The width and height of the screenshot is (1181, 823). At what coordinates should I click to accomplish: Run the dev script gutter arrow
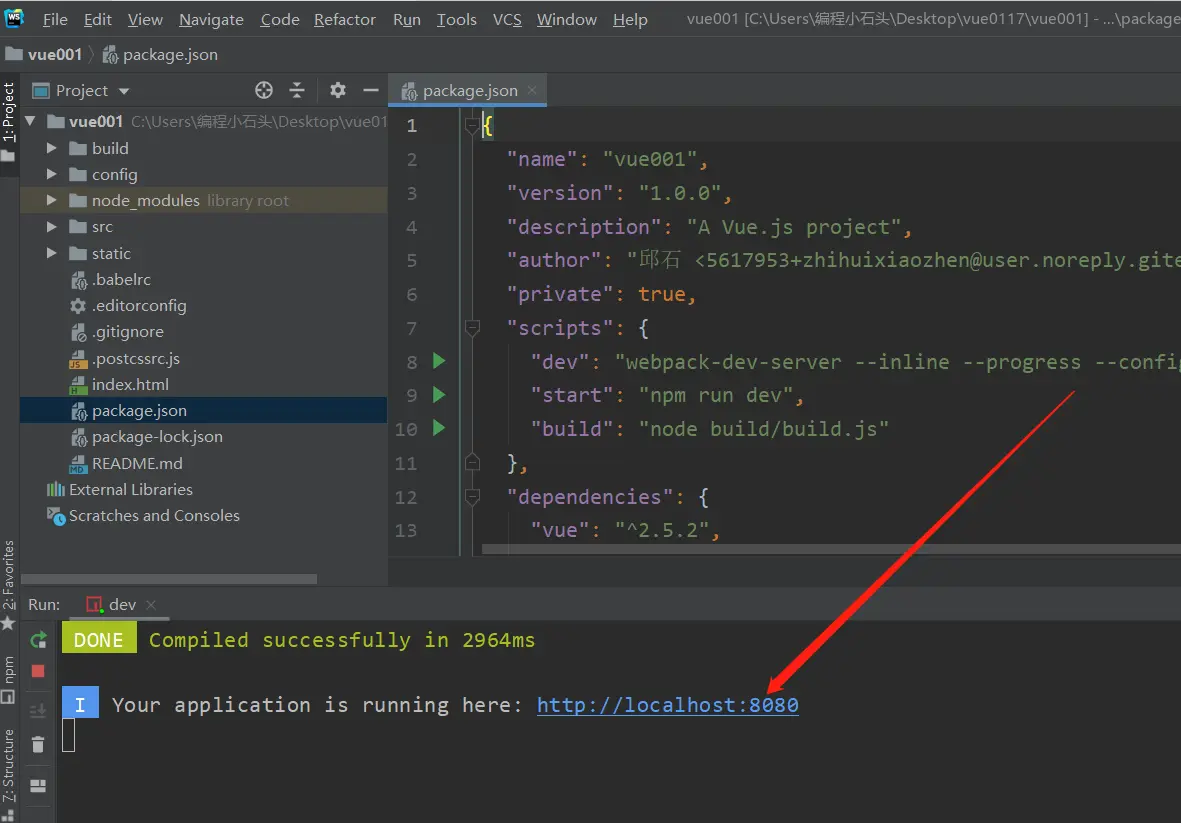tap(439, 361)
